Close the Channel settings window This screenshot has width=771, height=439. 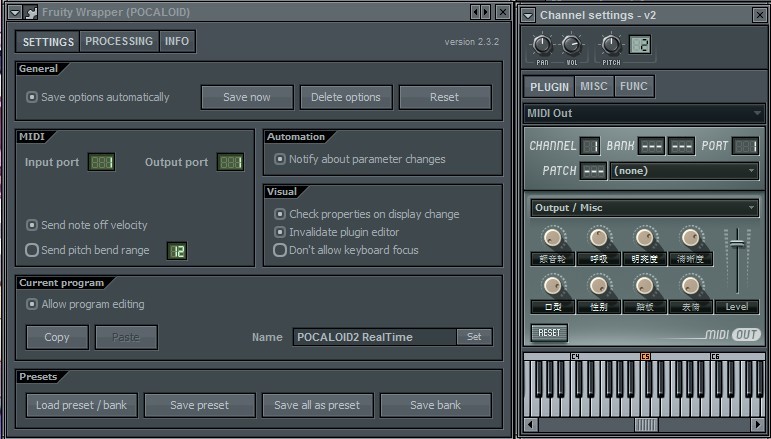pos(759,15)
